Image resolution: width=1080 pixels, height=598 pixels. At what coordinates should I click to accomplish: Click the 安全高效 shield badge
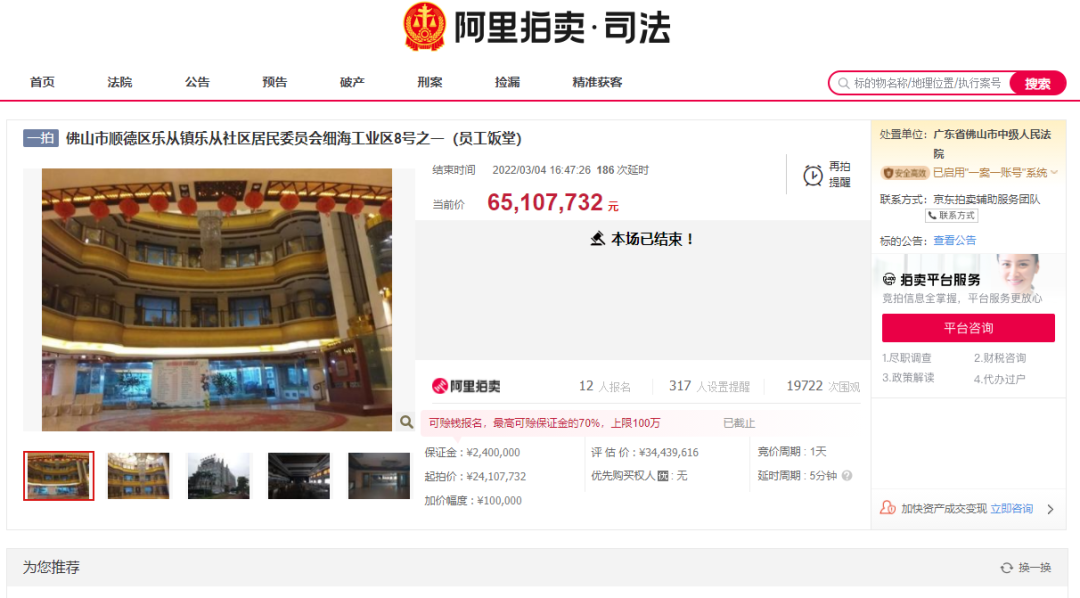905,173
